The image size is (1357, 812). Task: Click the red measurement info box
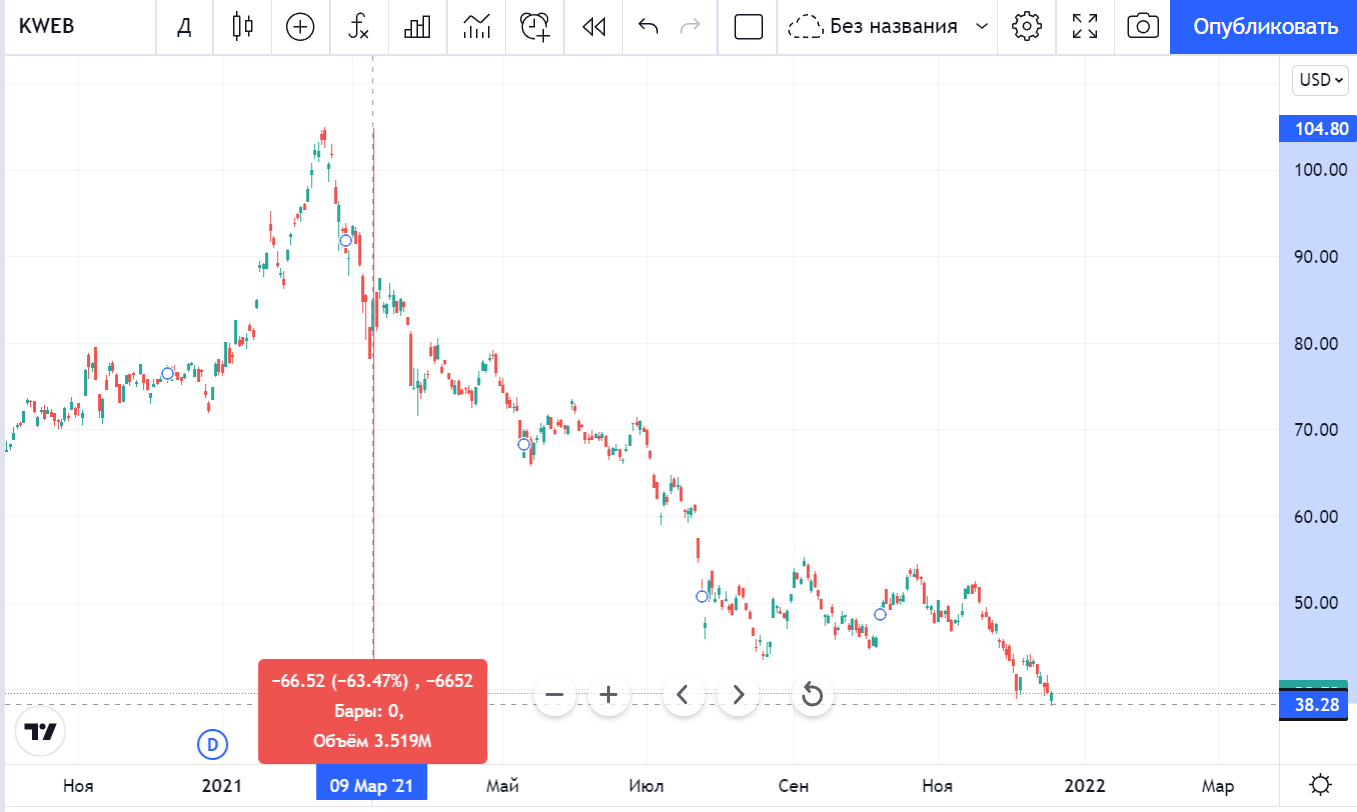(x=372, y=711)
